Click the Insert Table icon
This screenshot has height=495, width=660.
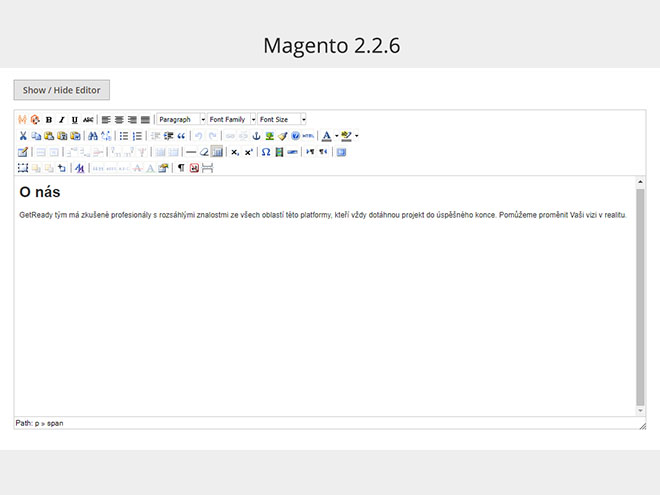23,152
